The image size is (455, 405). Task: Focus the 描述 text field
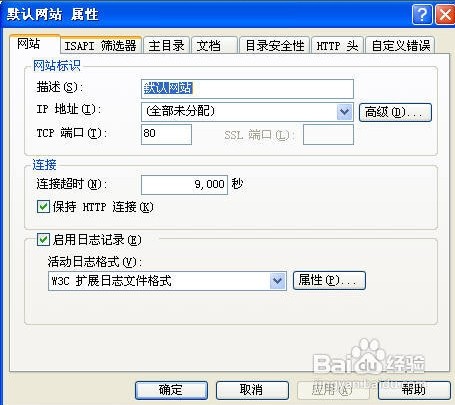[247, 89]
